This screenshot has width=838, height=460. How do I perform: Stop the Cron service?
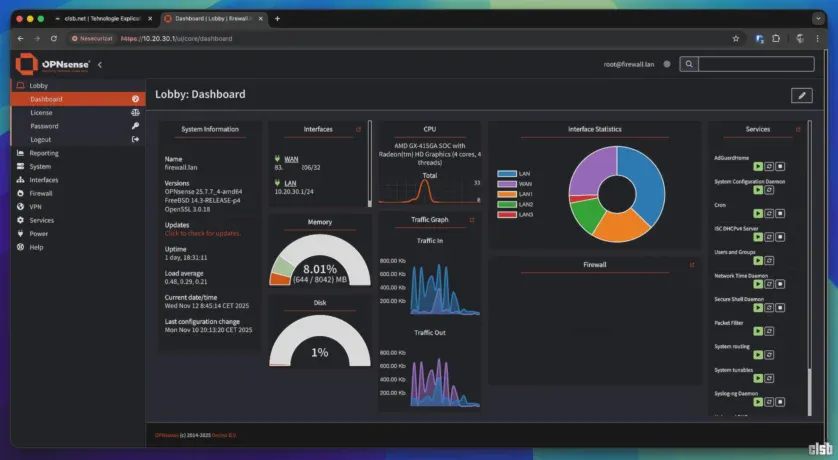pyautogui.click(x=780, y=214)
